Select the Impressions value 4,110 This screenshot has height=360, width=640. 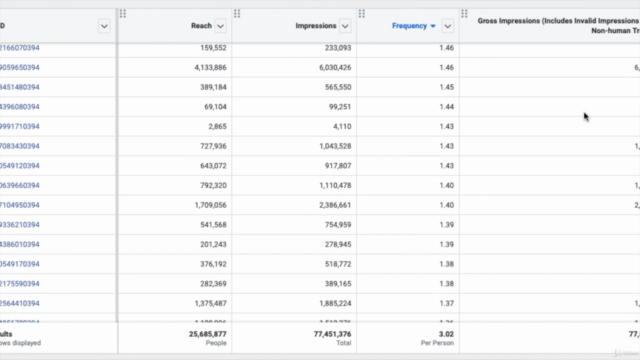click(342, 127)
